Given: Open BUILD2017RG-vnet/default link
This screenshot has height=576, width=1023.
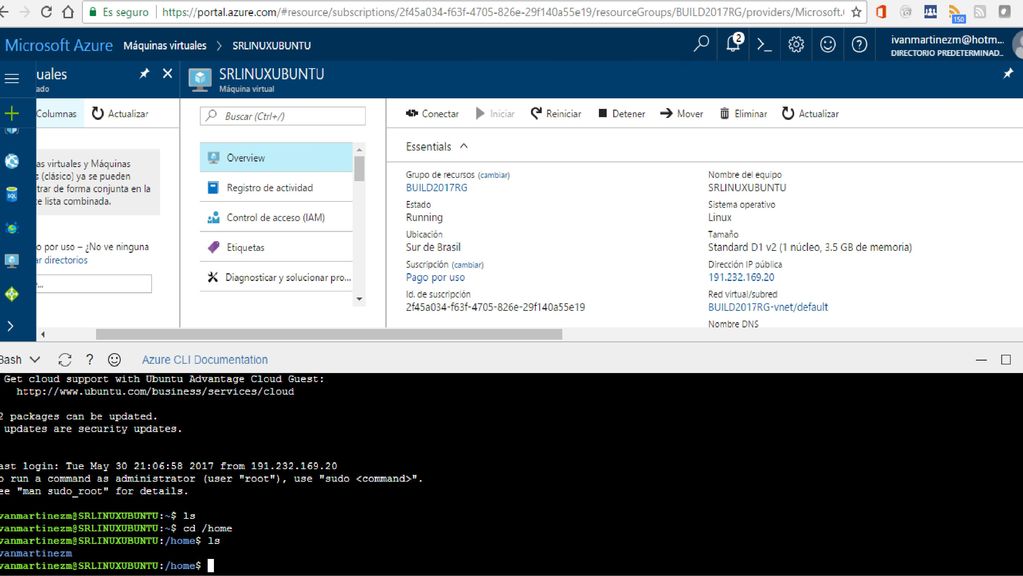Looking at the screenshot, I should 768,307.
